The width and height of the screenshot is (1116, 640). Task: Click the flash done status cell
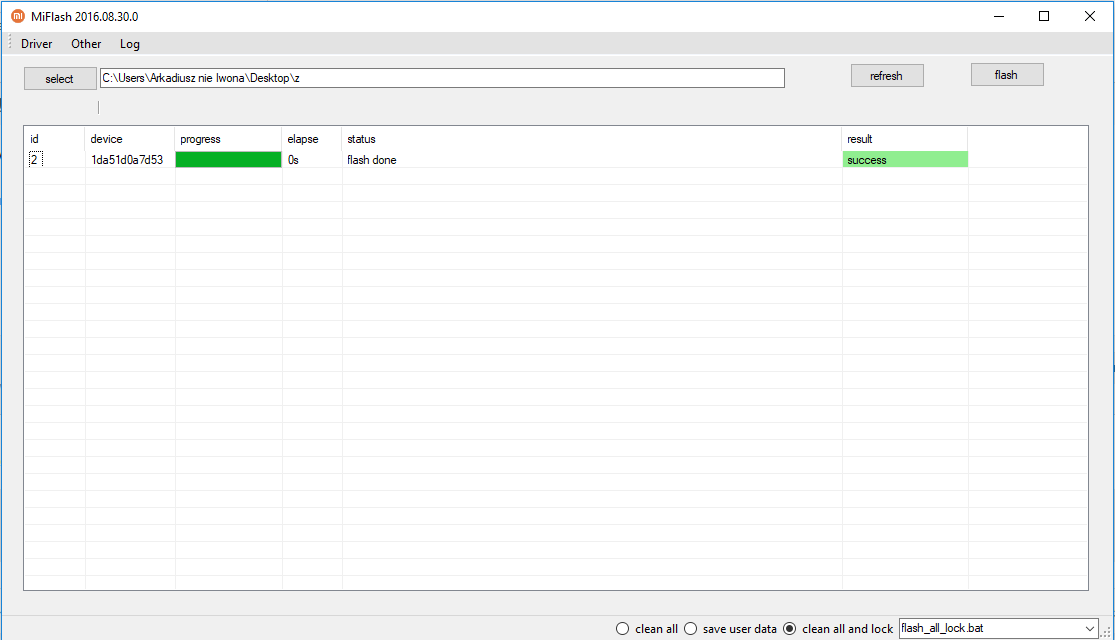tap(372, 160)
